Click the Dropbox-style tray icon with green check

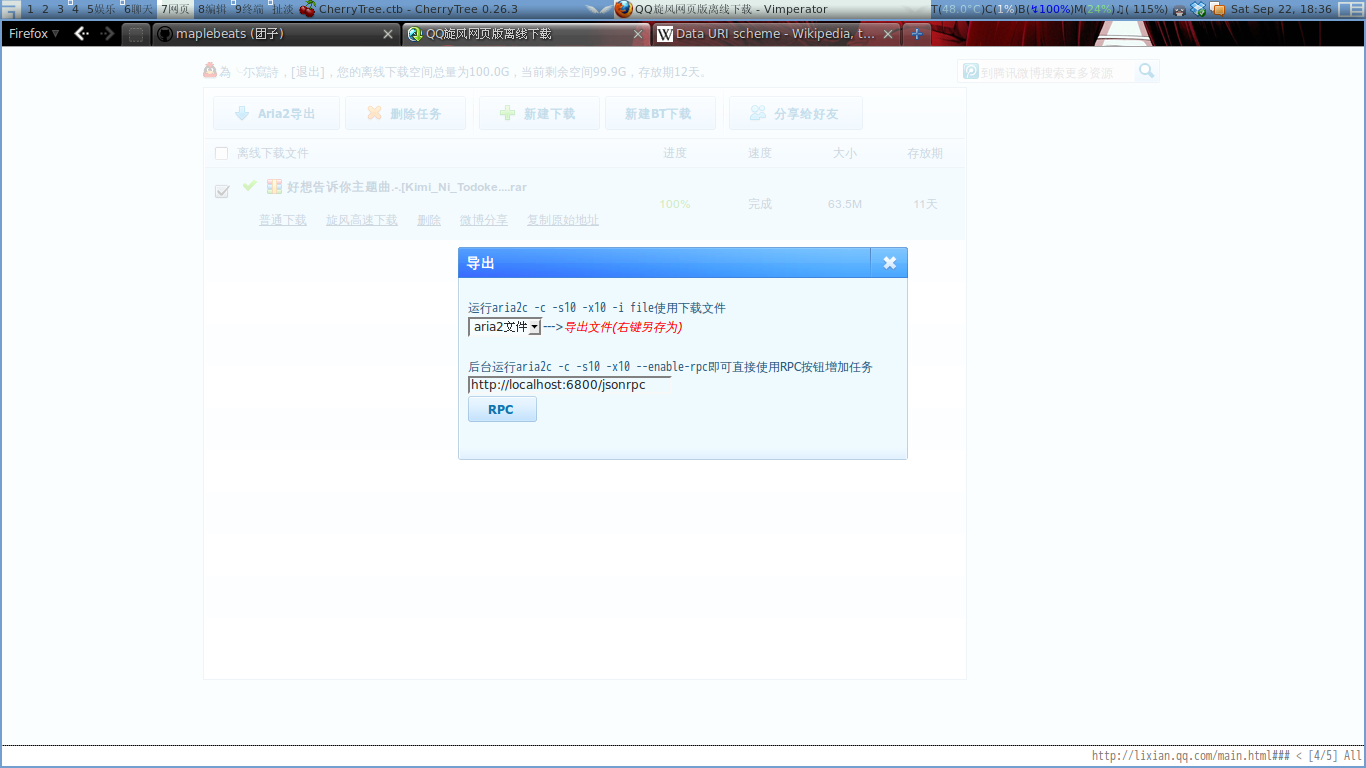tap(1199, 9)
